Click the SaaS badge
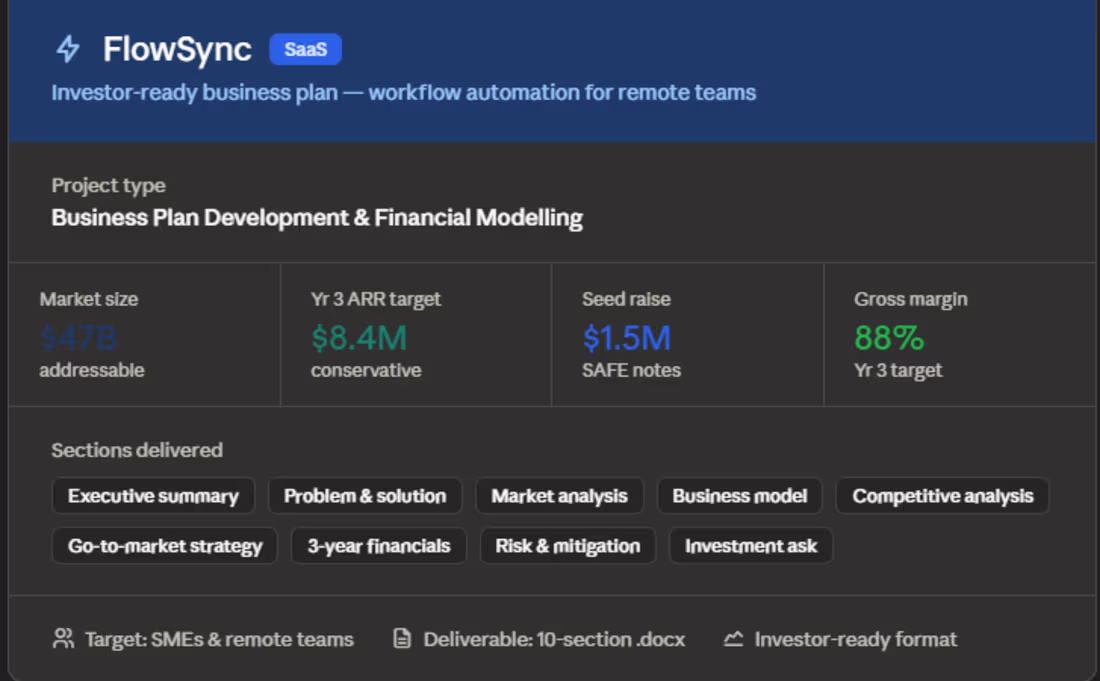1100x681 pixels. (x=305, y=49)
